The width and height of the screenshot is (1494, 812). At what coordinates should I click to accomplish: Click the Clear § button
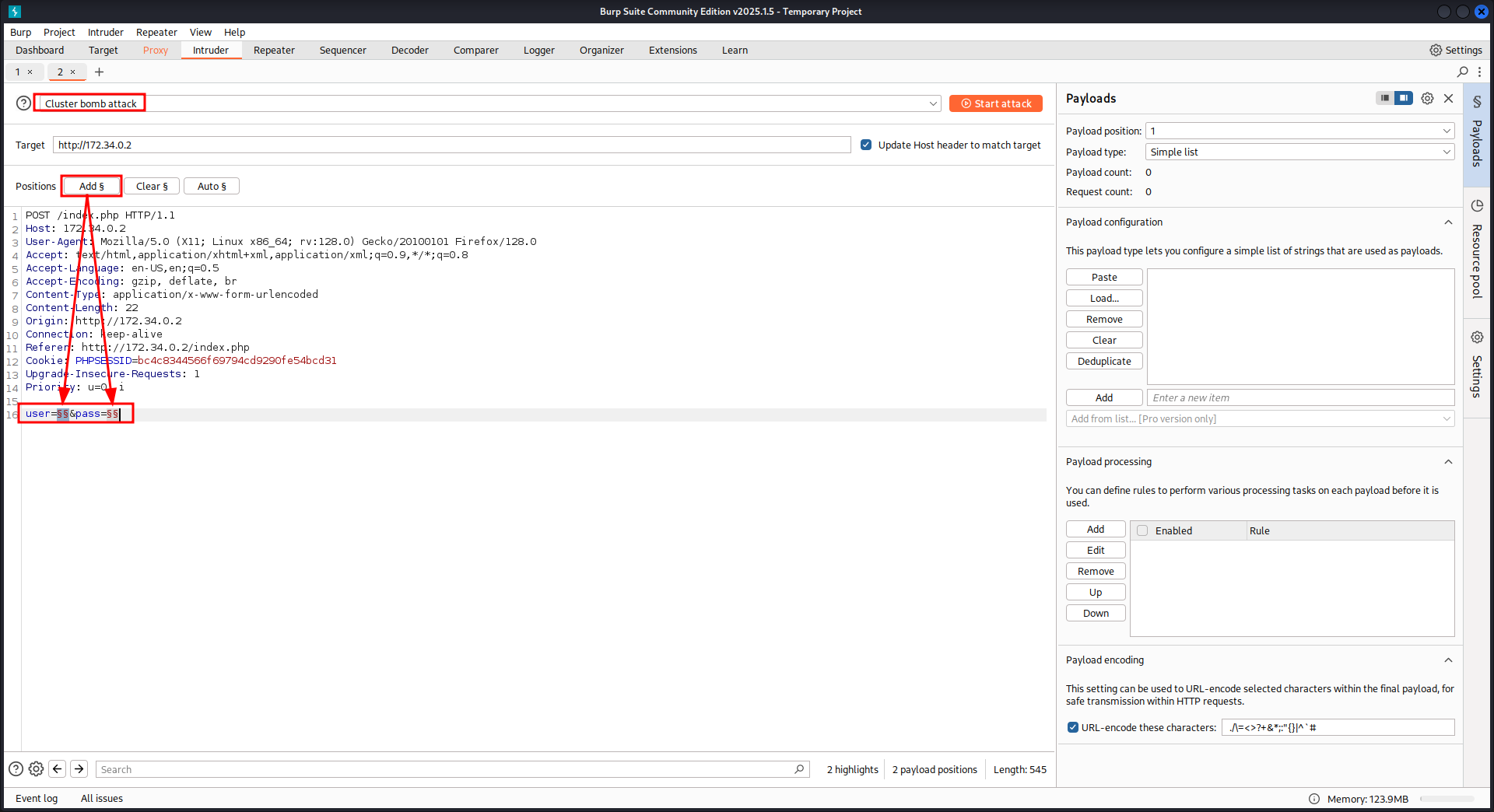152,186
